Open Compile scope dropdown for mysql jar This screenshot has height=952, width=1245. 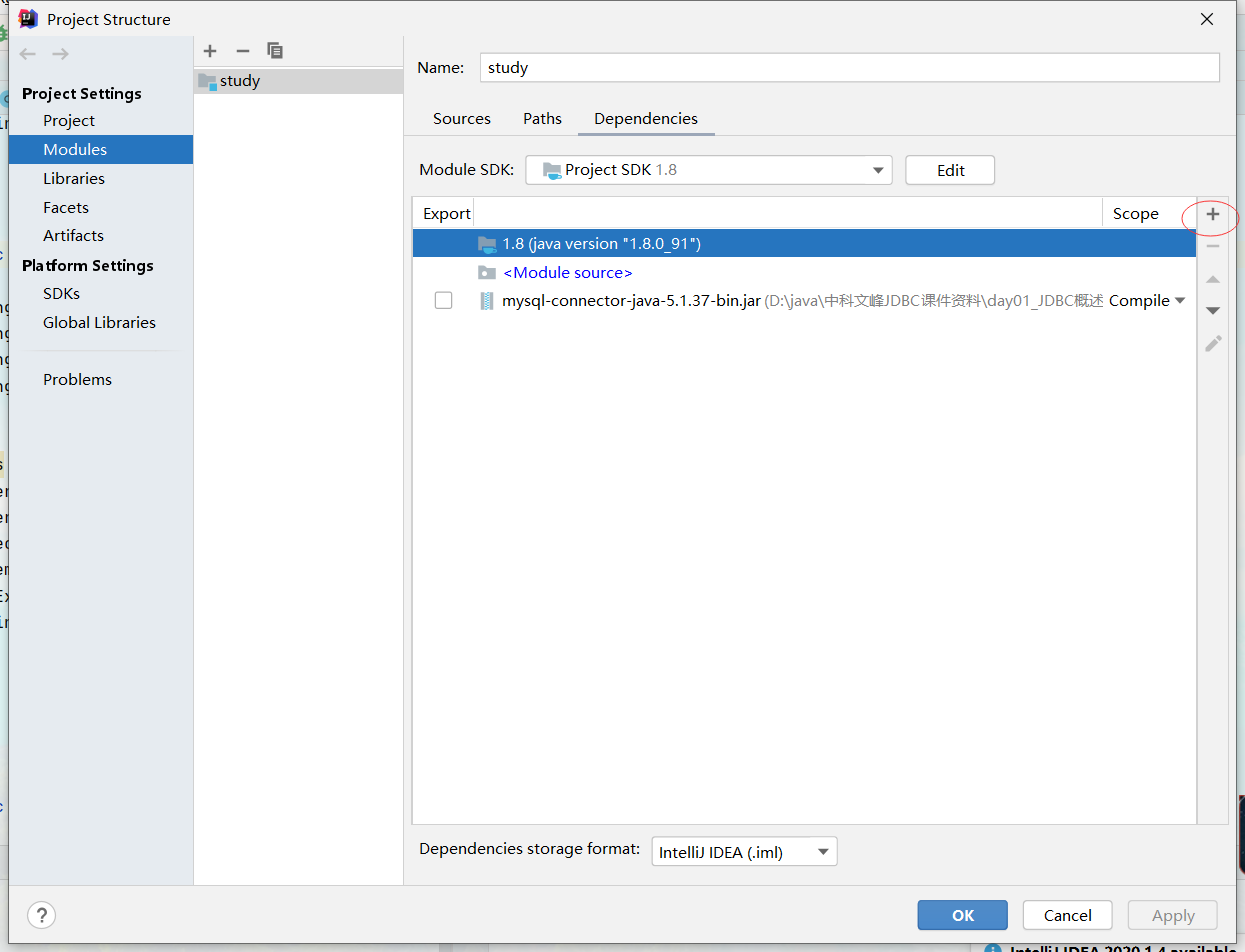[x=1147, y=301]
